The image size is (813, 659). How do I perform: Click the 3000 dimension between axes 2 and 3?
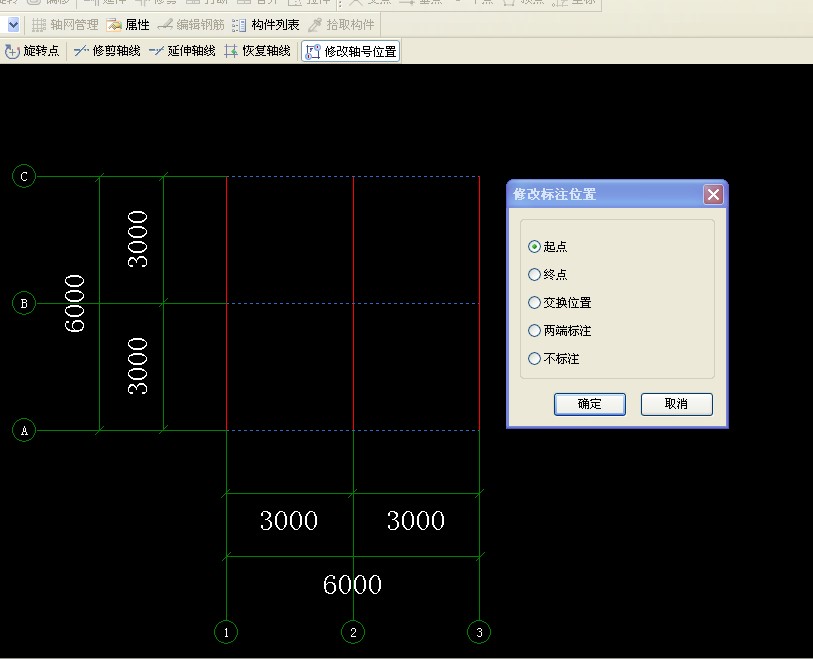coord(416,521)
